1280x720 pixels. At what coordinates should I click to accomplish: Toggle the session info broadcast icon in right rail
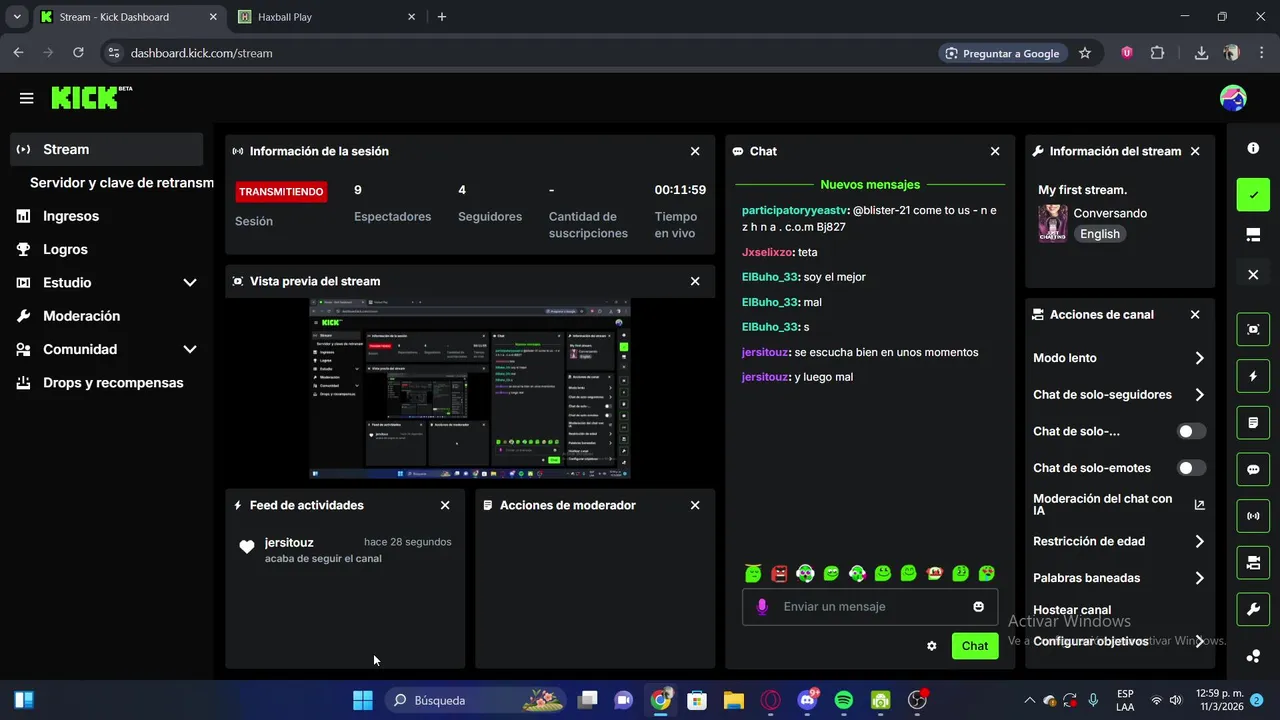[x=1253, y=516]
